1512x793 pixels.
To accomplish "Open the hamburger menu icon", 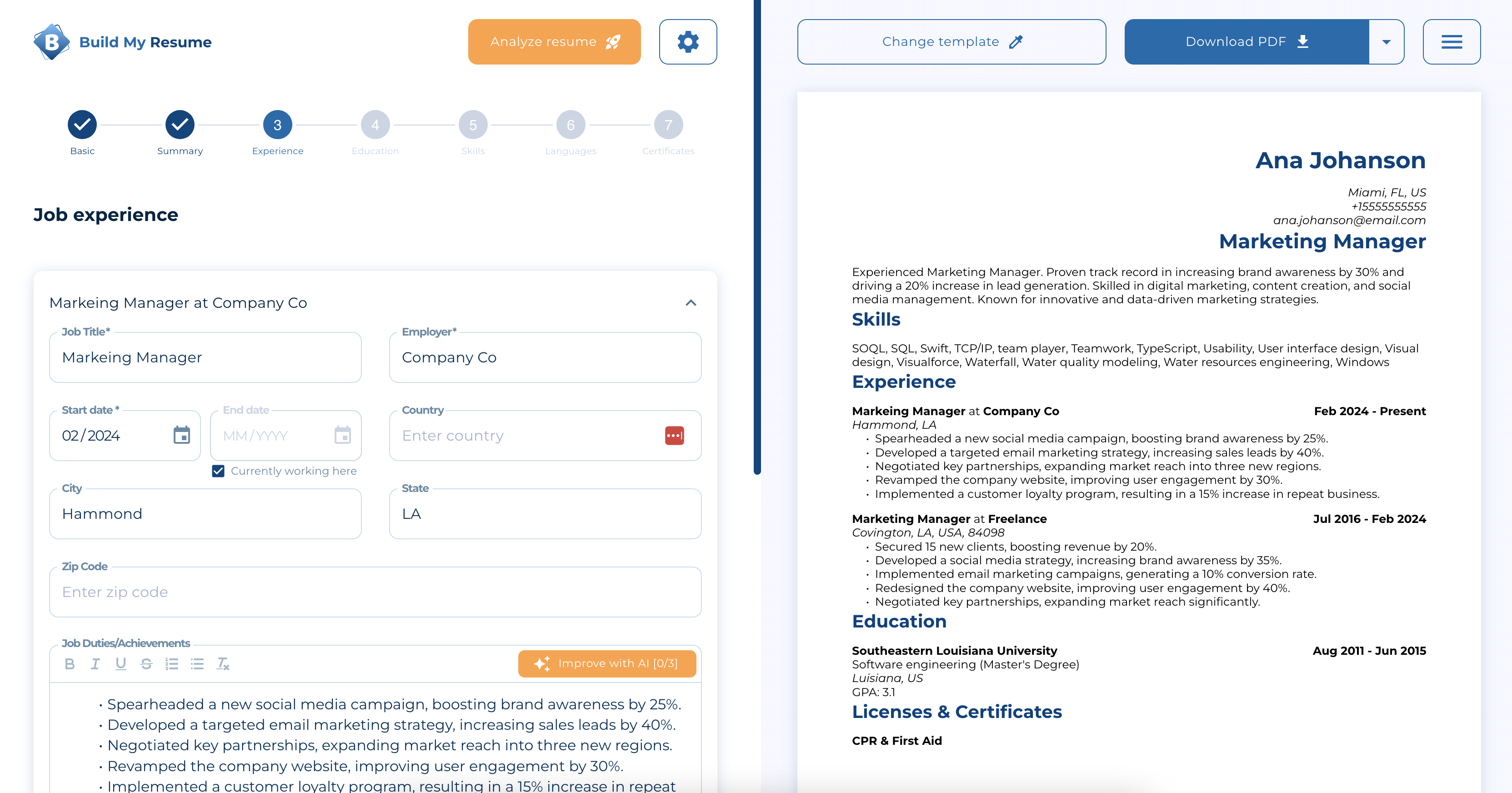I will [x=1451, y=42].
